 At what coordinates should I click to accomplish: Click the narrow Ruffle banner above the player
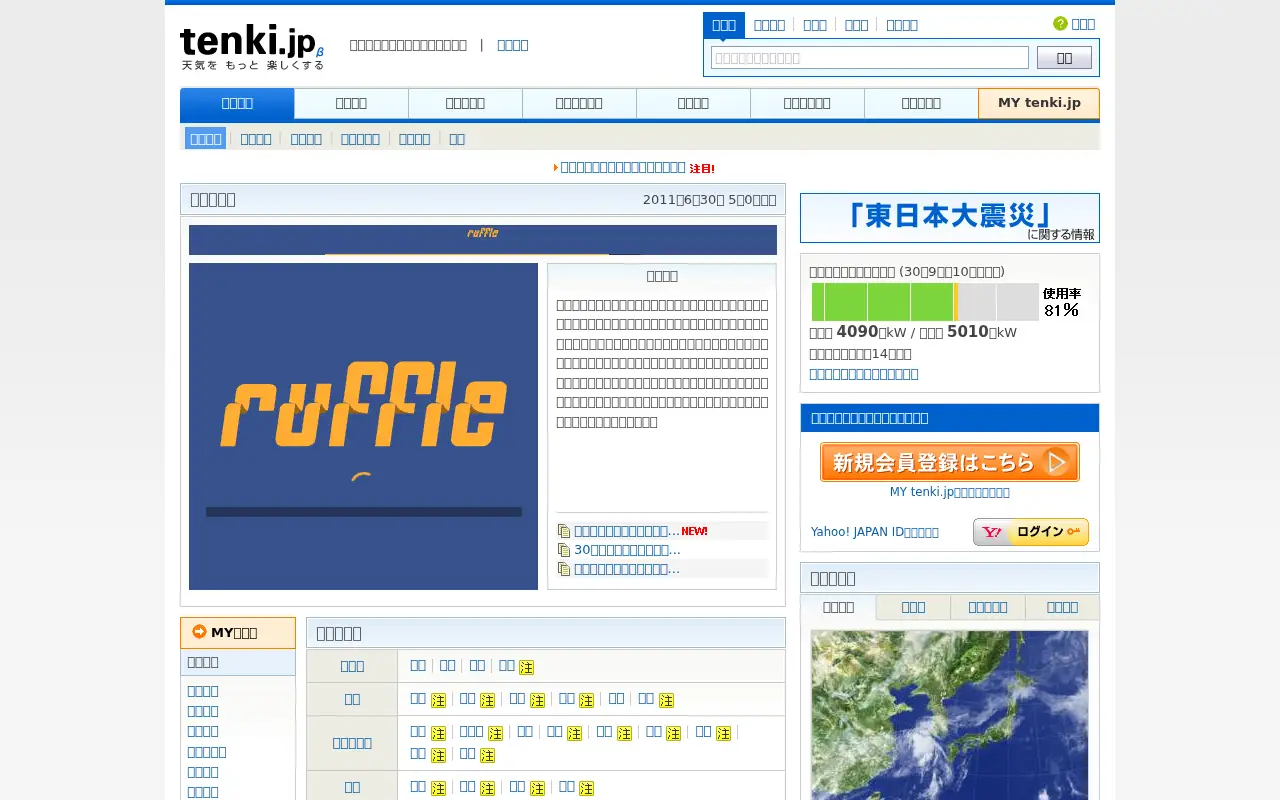click(483, 240)
